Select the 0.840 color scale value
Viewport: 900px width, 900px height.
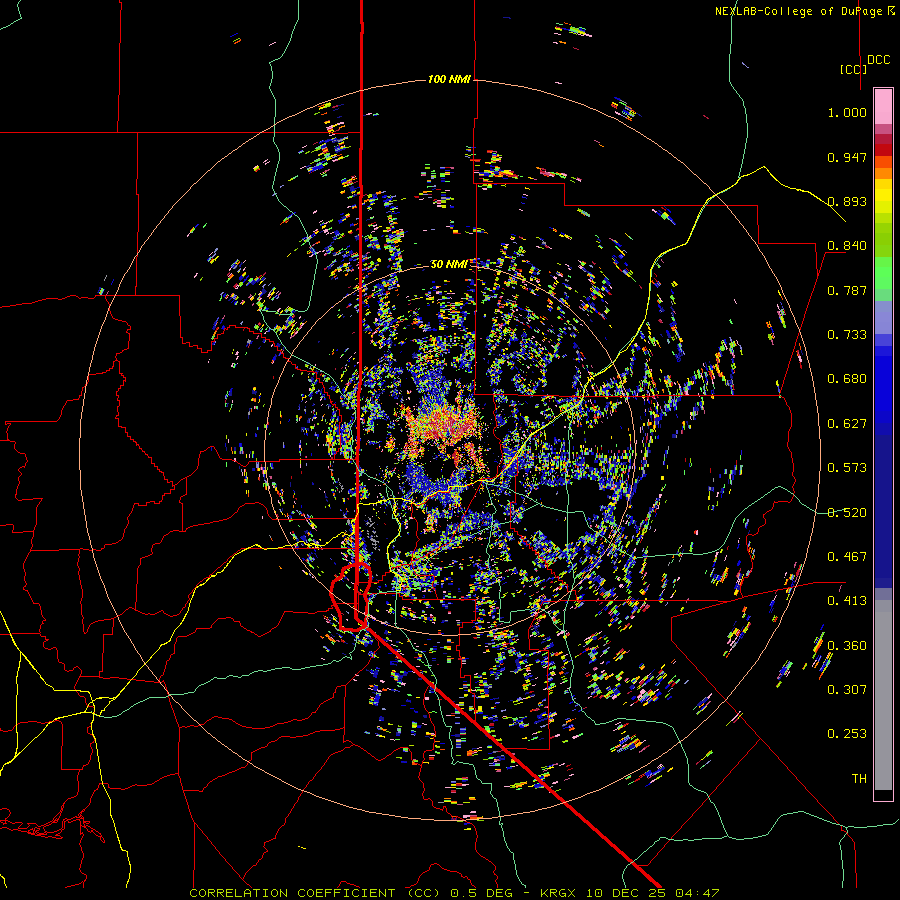pyautogui.click(x=847, y=246)
